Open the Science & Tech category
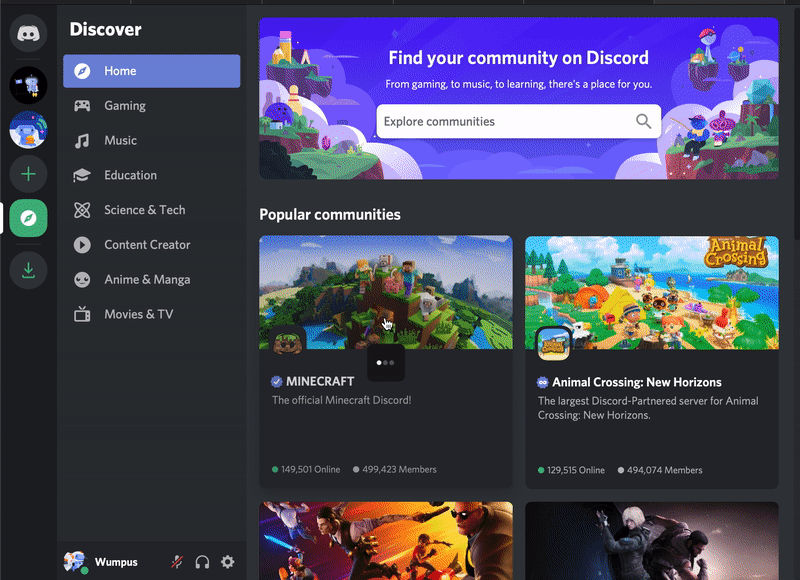Screen dimensions: 800x580 click(152, 210)
